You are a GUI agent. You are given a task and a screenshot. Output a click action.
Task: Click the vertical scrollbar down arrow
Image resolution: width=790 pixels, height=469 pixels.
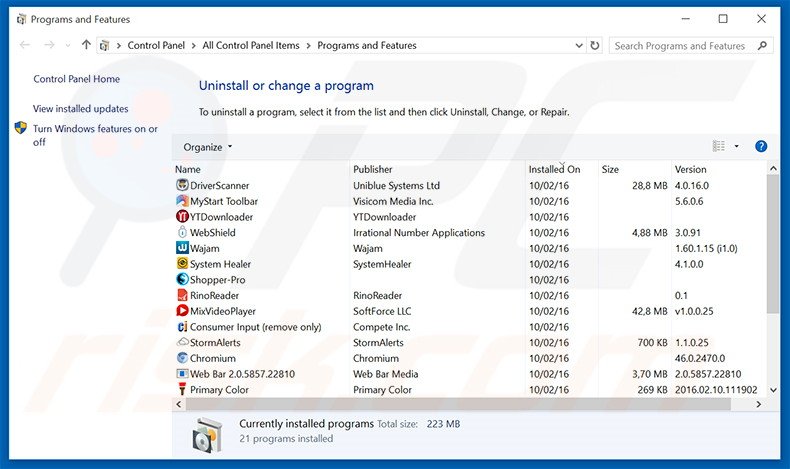tap(773, 389)
